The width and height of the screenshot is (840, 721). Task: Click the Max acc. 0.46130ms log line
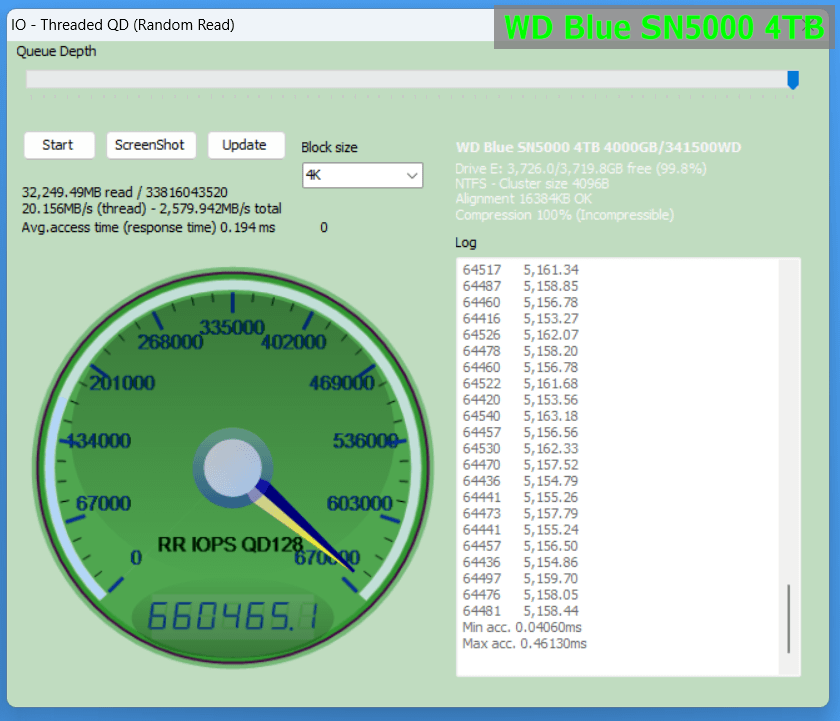[x=524, y=643]
